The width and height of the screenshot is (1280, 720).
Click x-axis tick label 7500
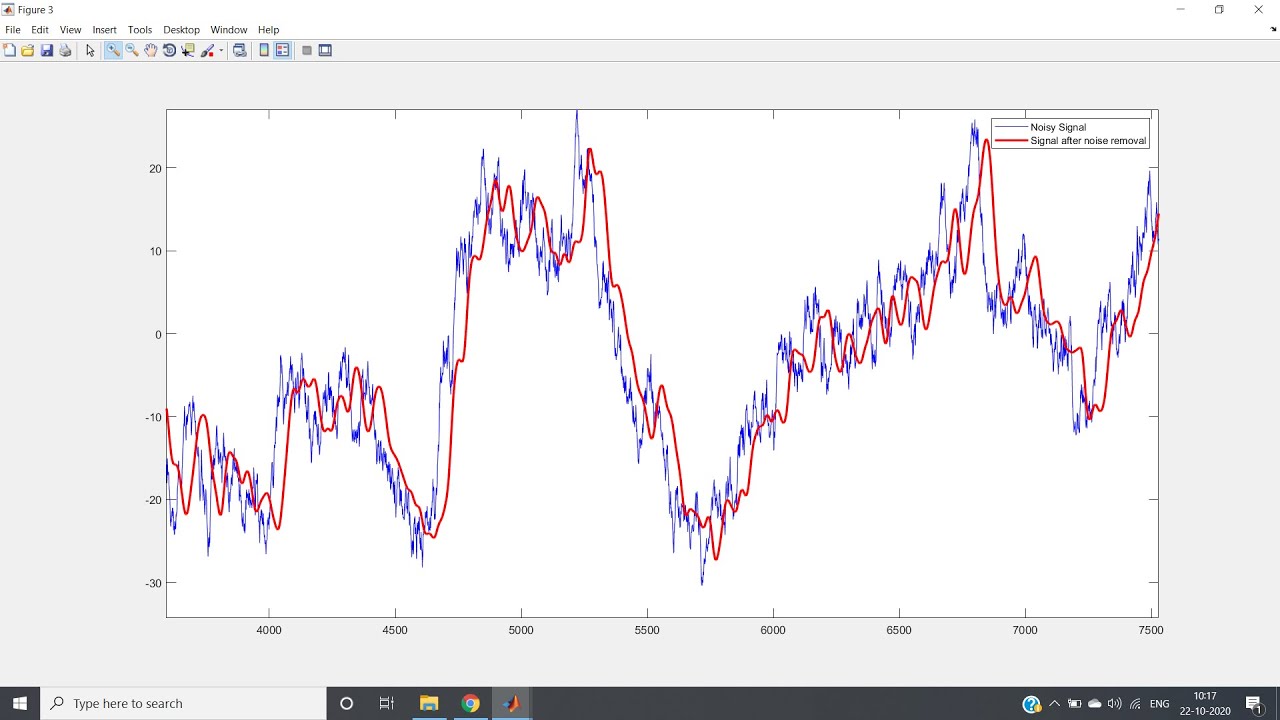click(1151, 630)
